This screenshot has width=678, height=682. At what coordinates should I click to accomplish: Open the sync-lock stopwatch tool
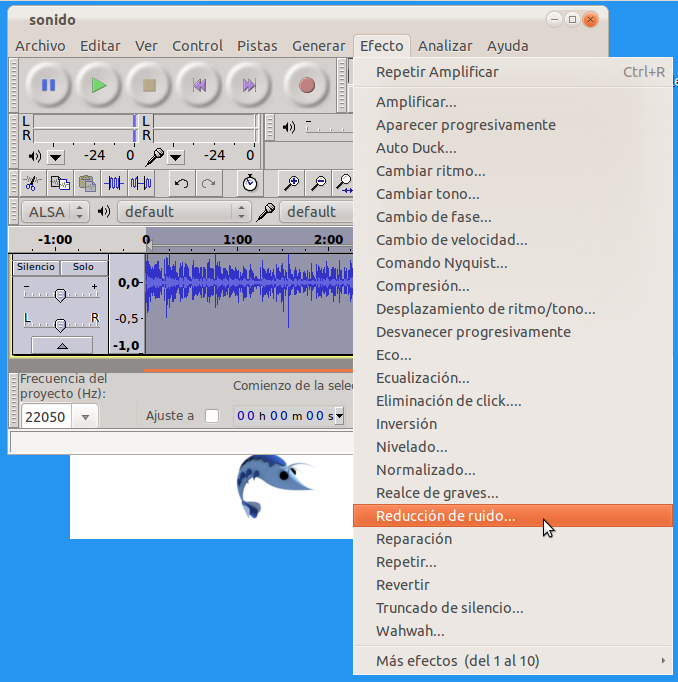tap(250, 183)
